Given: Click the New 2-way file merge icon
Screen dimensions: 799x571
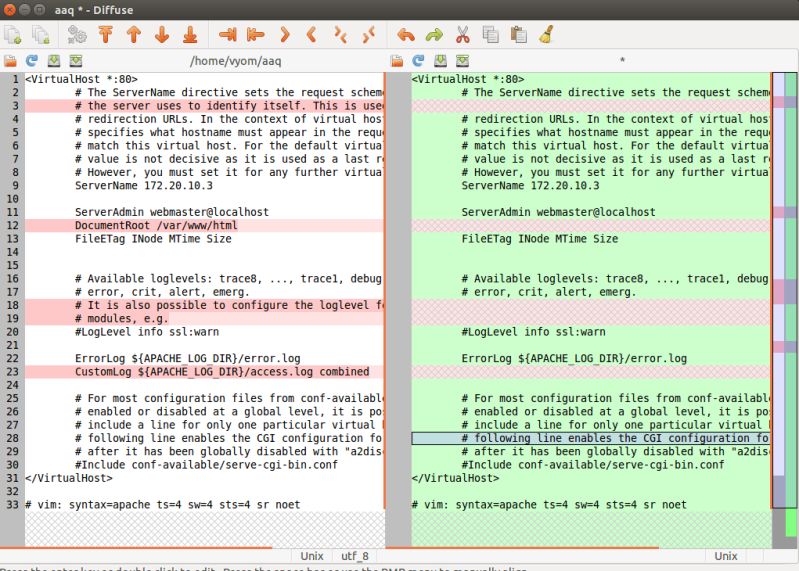Looking at the screenshot, I should point(13,35).
